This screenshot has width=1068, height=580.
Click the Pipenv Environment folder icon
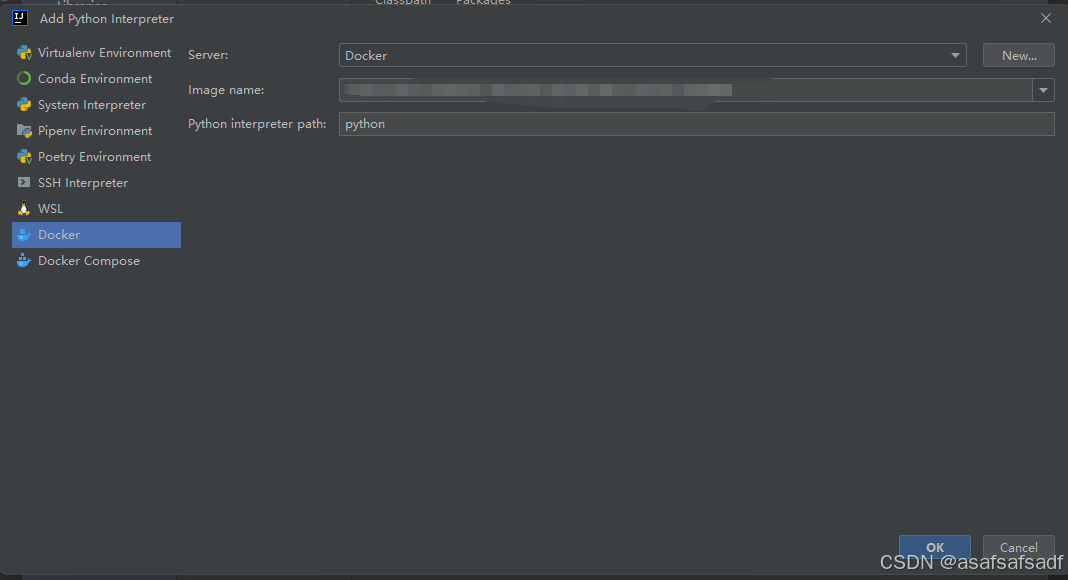tap(24, 131)
